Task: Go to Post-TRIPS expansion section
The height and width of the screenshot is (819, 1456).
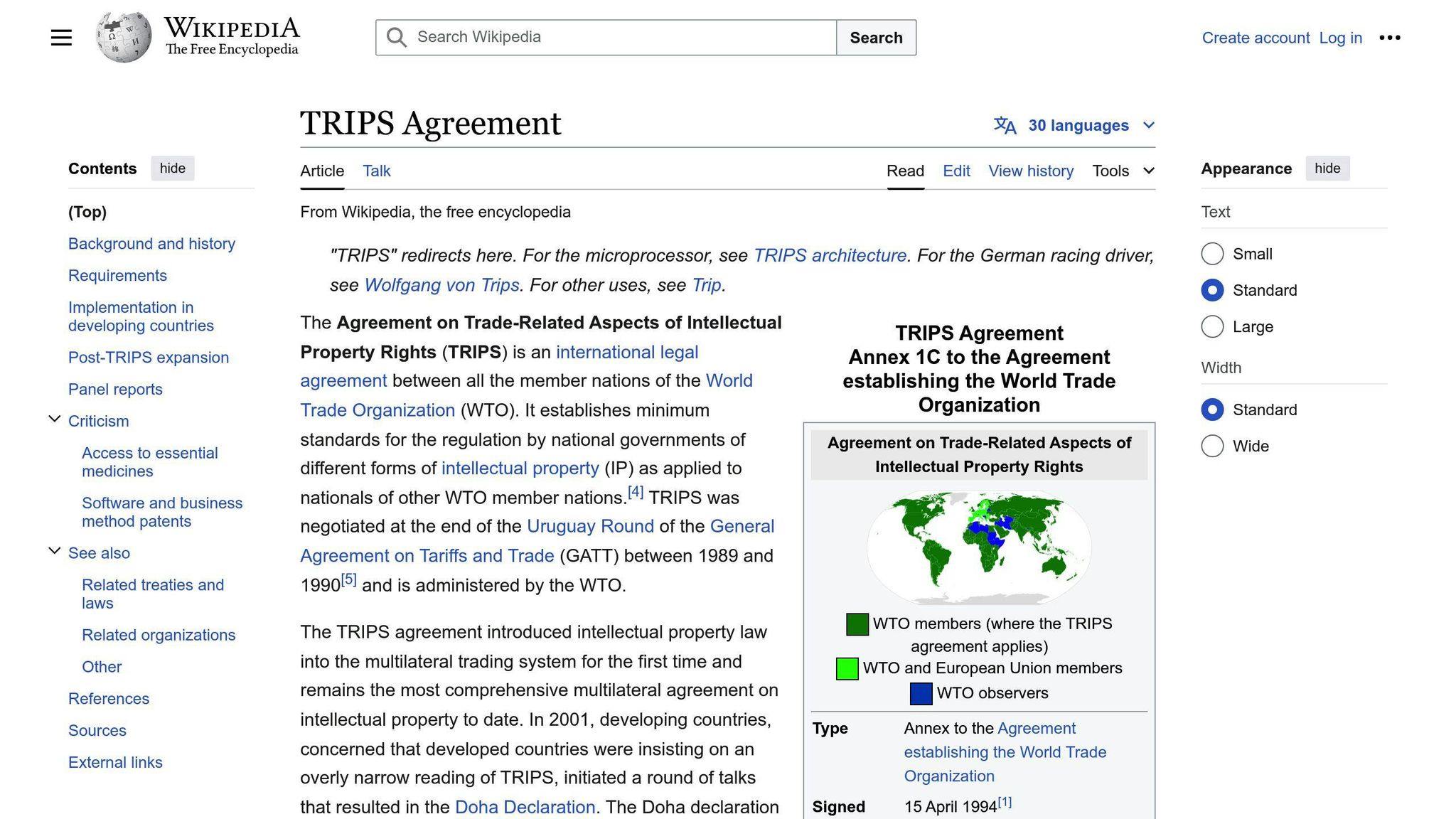Action: tap(149, 358)
